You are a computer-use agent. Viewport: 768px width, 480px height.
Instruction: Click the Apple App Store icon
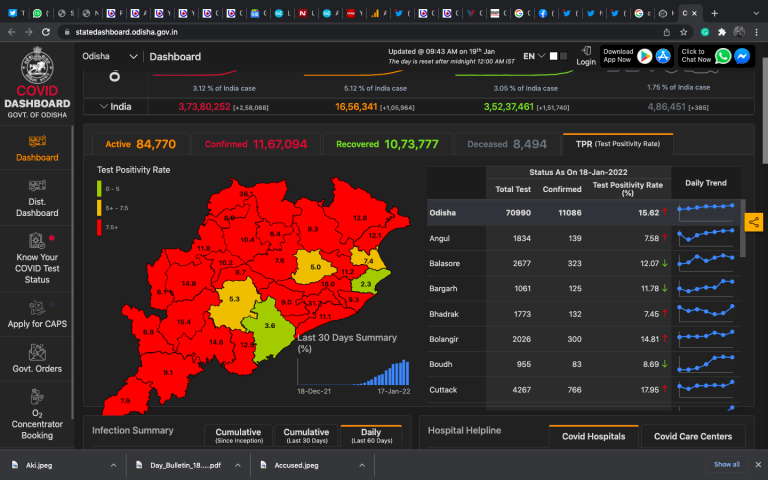pyautogui.click(x=663, y=56)
